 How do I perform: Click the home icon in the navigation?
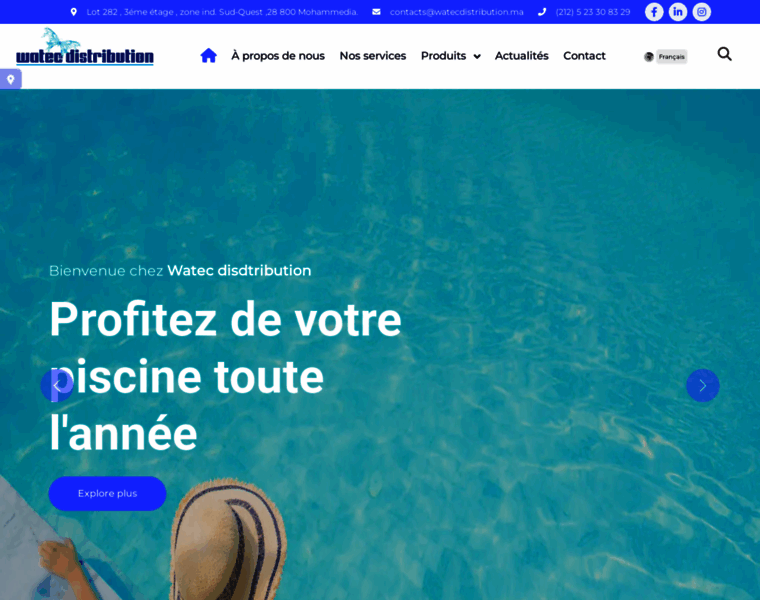[208, 56]
